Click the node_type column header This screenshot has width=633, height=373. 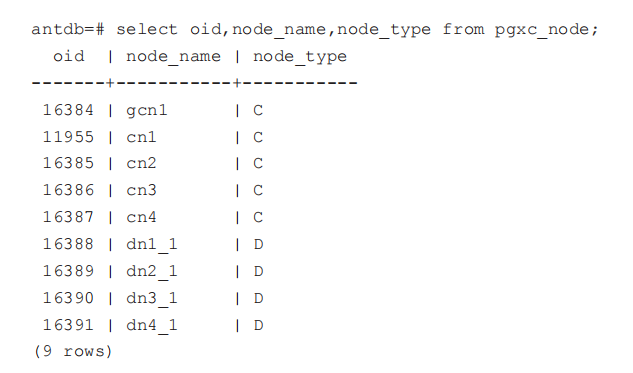pyautogui.click(x=300, y=57)
